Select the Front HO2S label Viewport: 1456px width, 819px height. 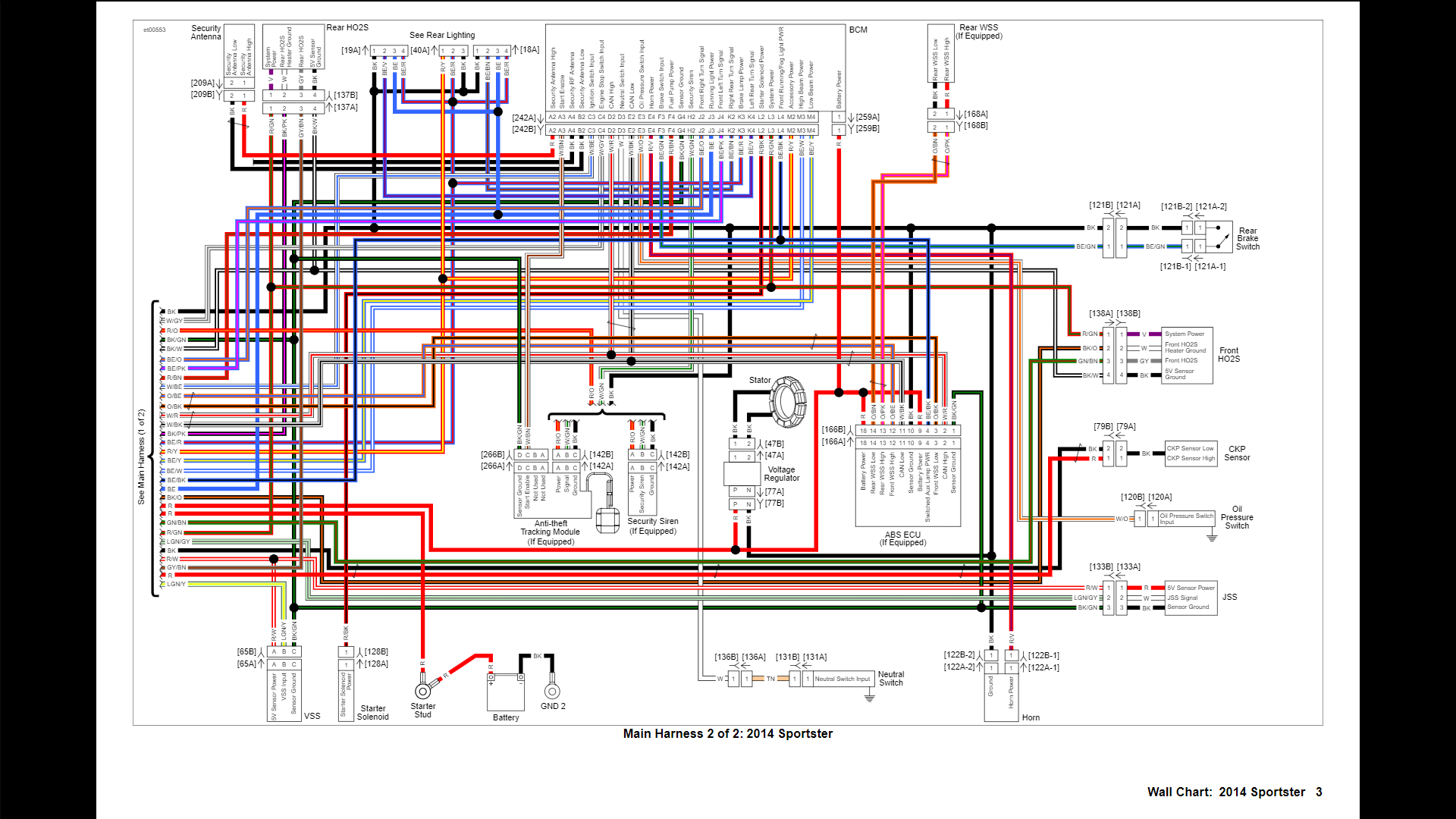click(x=1228, y=355)
